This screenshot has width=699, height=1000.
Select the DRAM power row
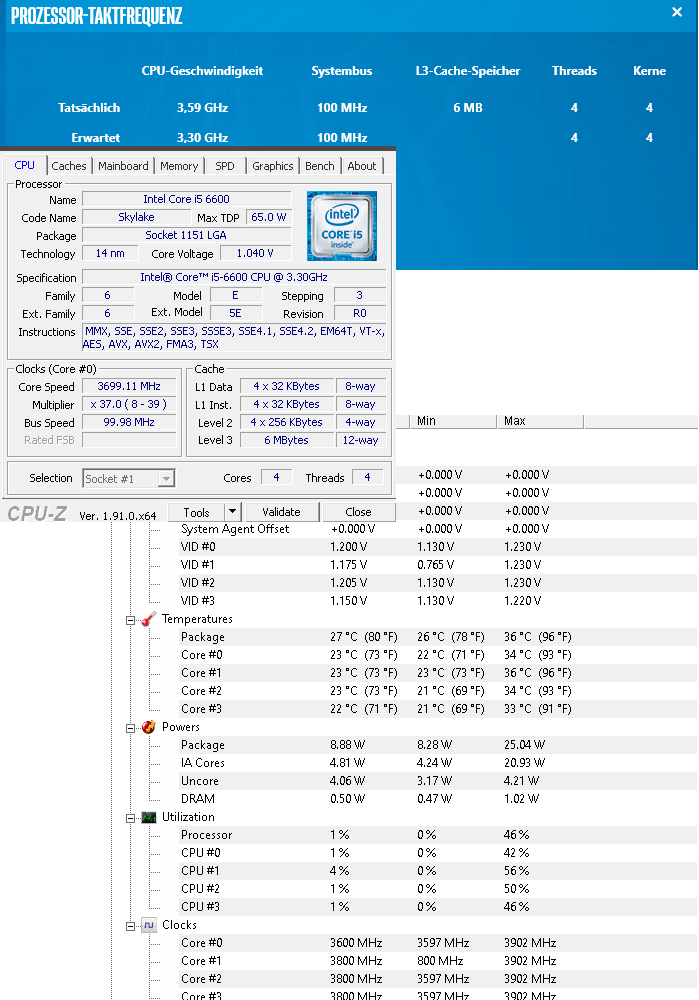point(438,798)
